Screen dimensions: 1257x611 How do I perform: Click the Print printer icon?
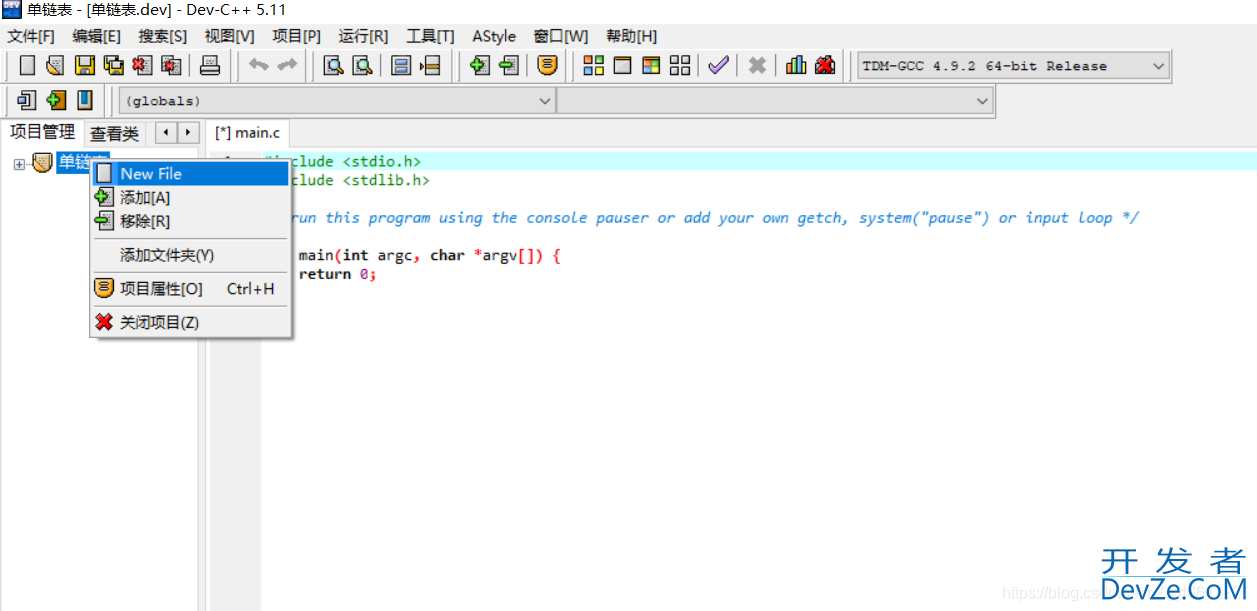point(210,66)
